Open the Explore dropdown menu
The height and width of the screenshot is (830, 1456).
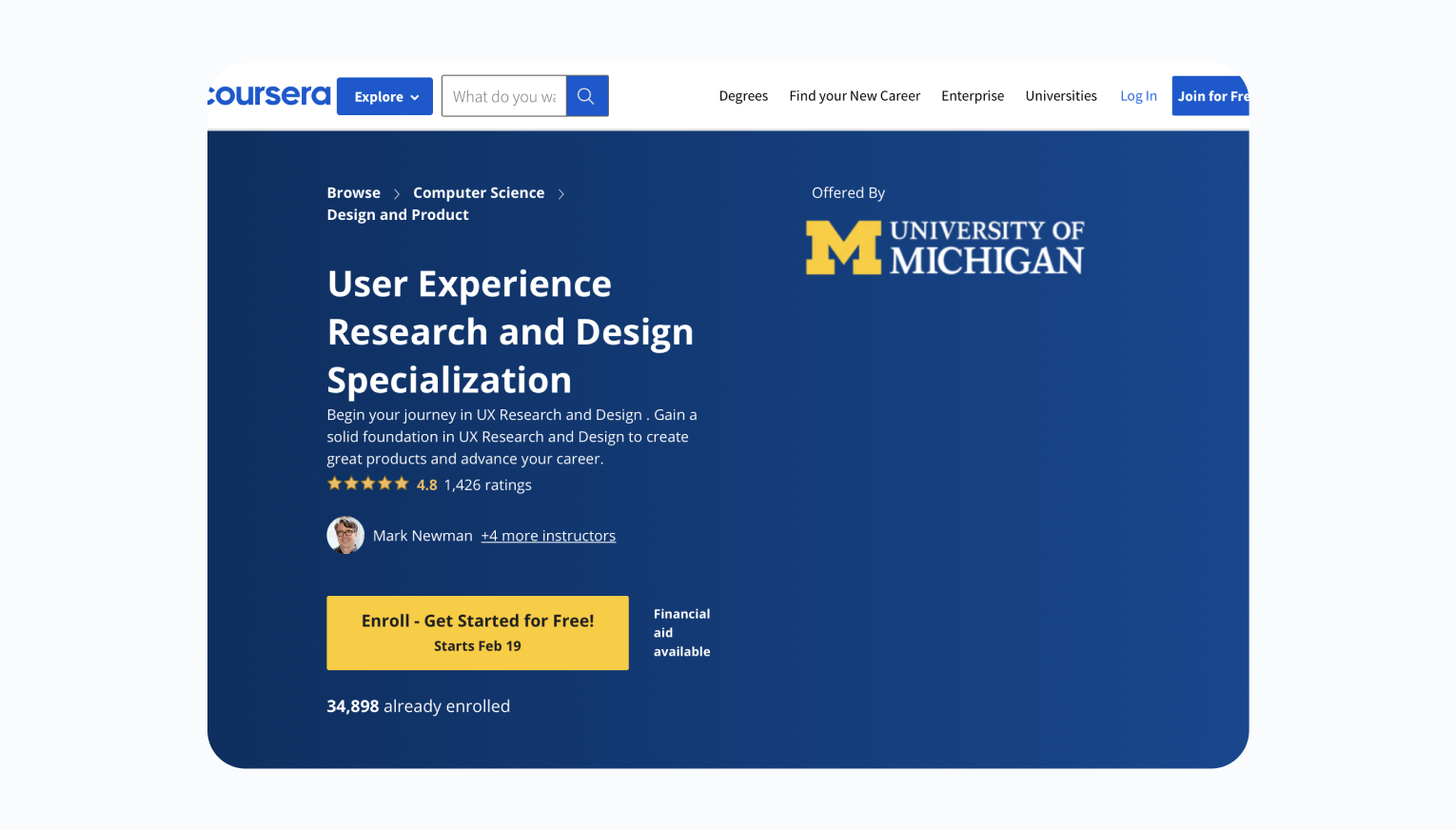click(384, 96)
